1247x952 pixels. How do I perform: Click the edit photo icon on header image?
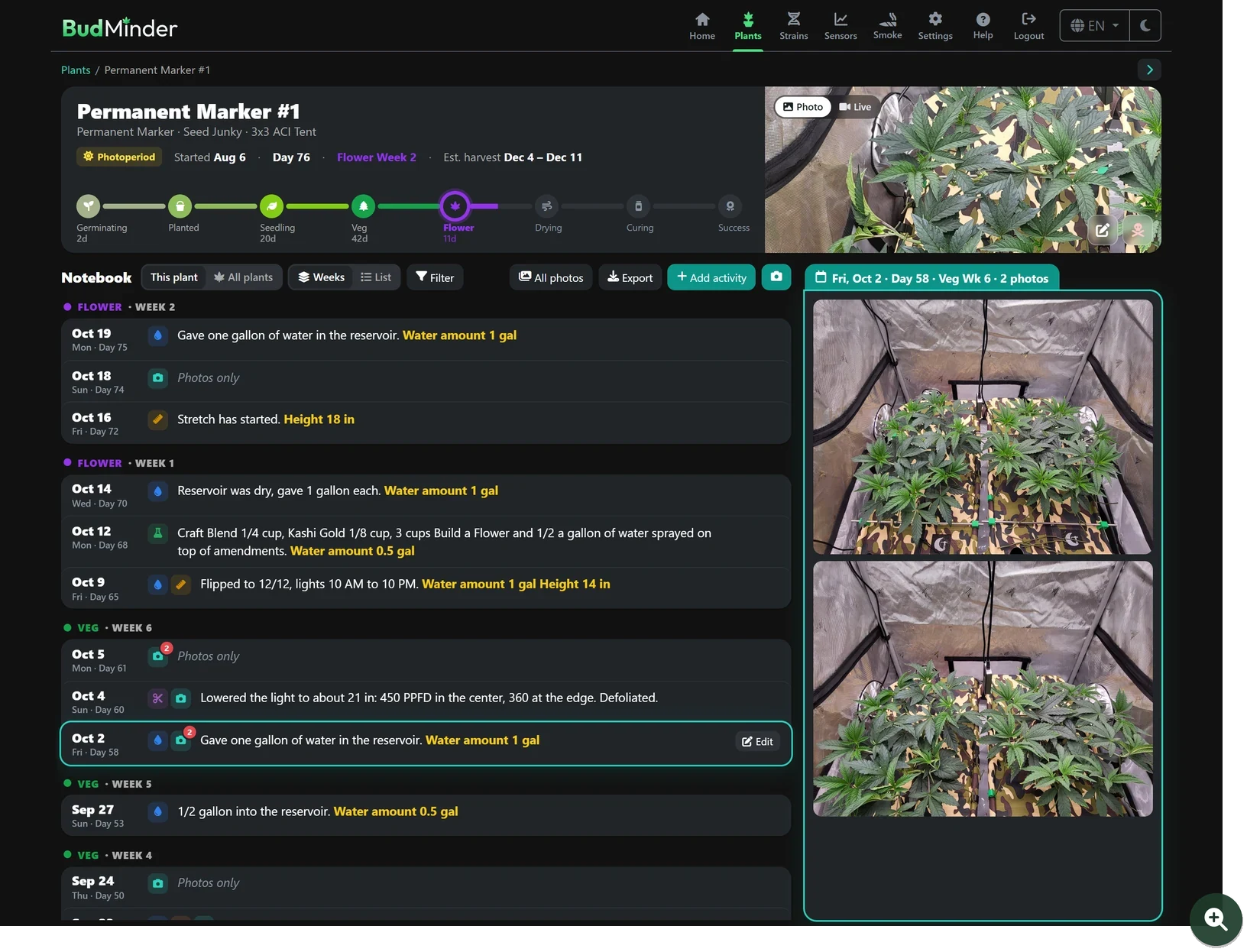[1102, 230]
